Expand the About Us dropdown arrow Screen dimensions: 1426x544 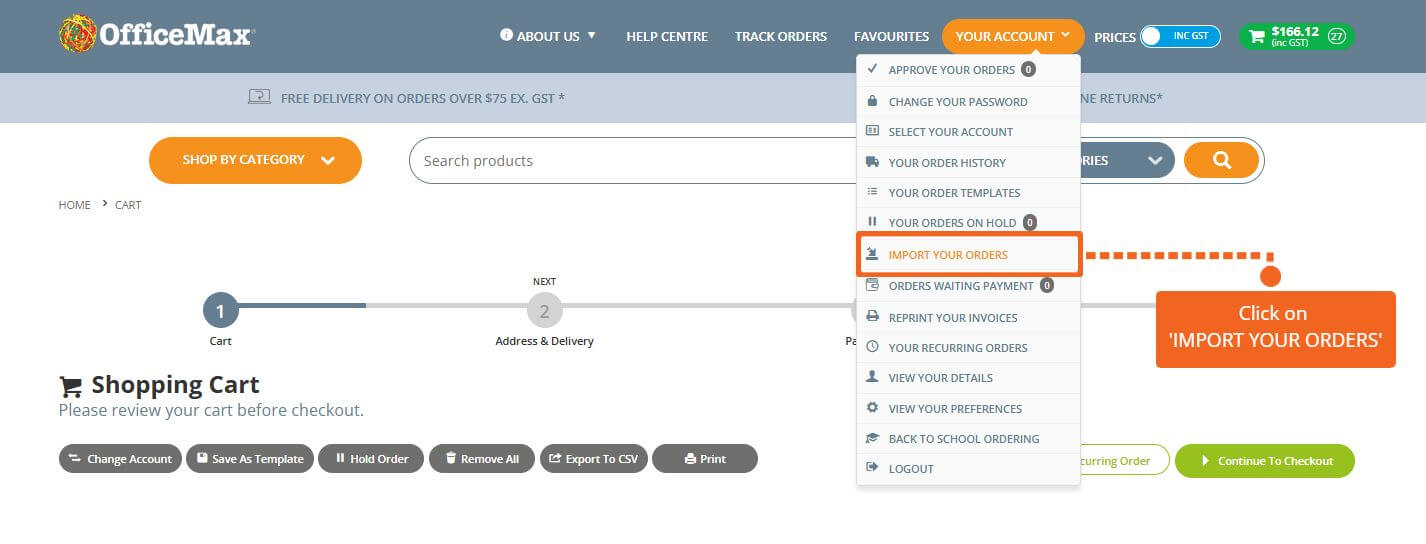pos(591,35)
